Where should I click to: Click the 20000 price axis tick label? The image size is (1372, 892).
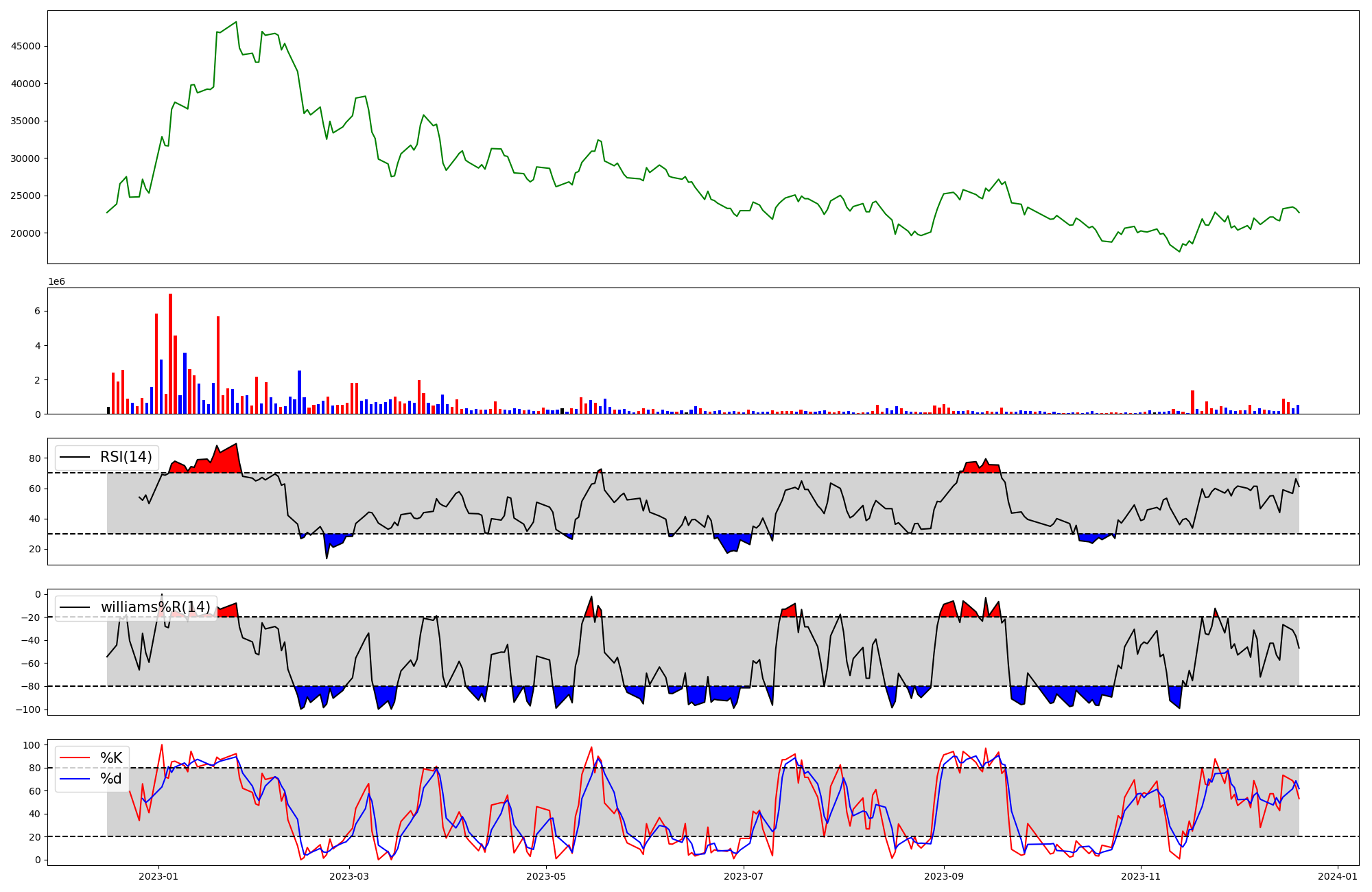(25, 233)
